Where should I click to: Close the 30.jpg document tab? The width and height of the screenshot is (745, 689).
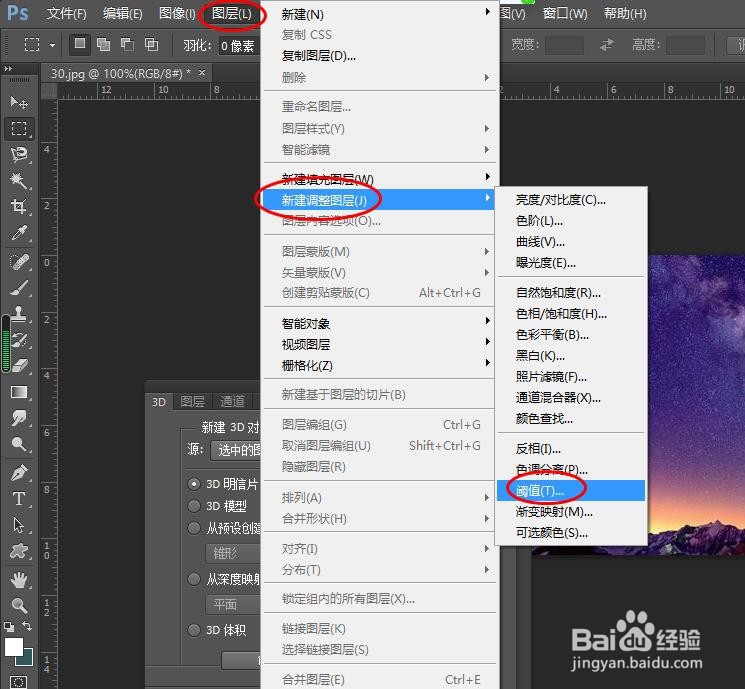point(202,72)
